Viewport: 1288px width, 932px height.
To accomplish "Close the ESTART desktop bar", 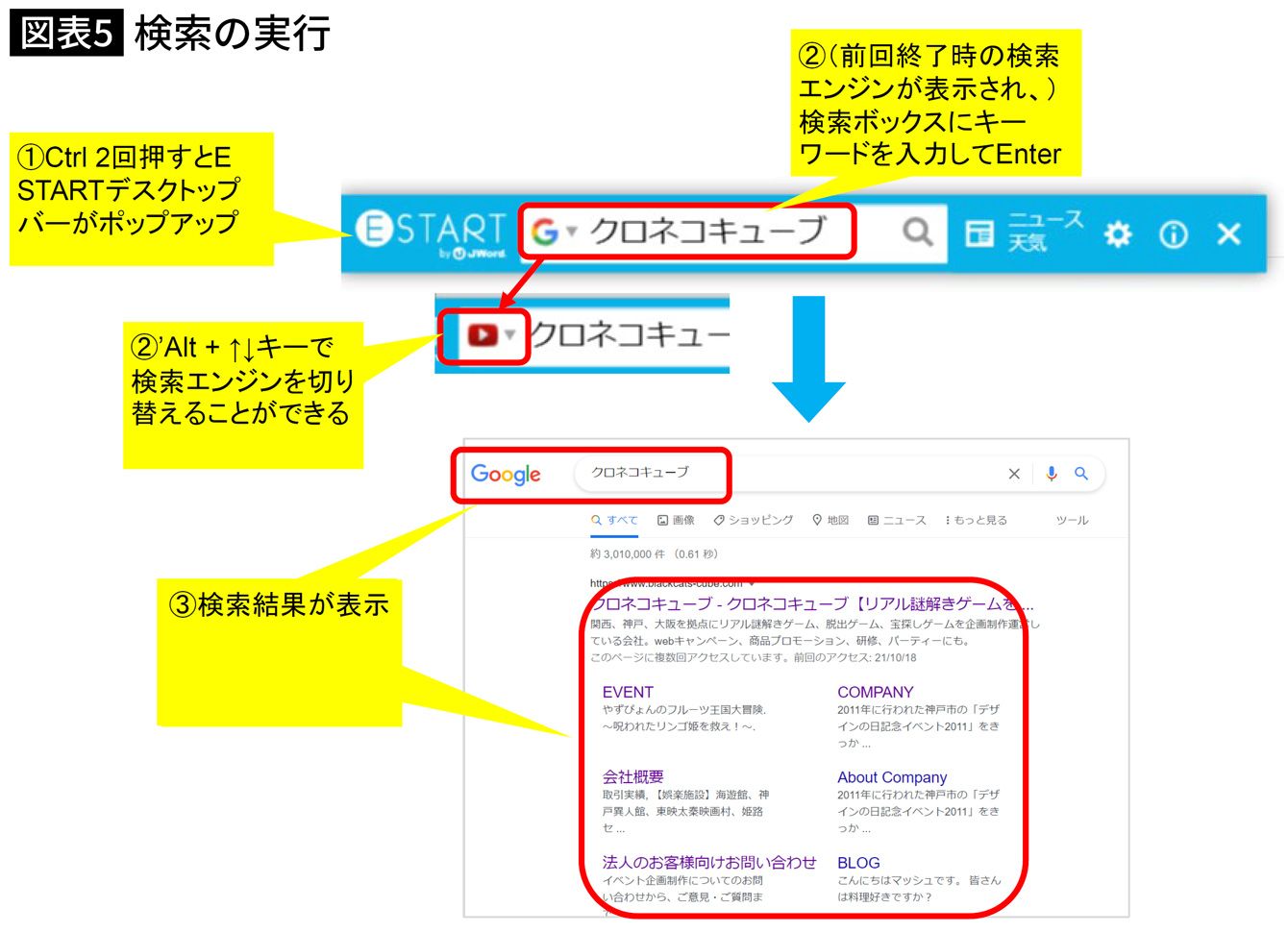I will [1228, 233].
